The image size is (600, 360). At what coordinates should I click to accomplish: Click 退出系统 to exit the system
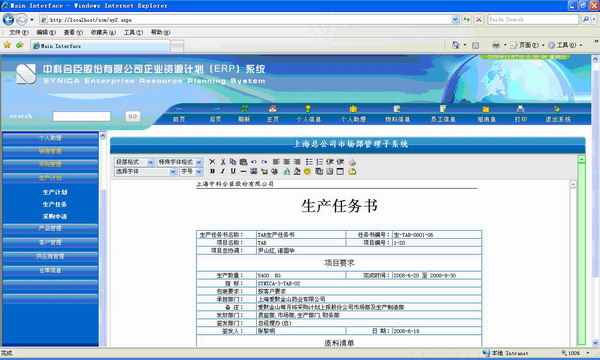click(558, 119)
